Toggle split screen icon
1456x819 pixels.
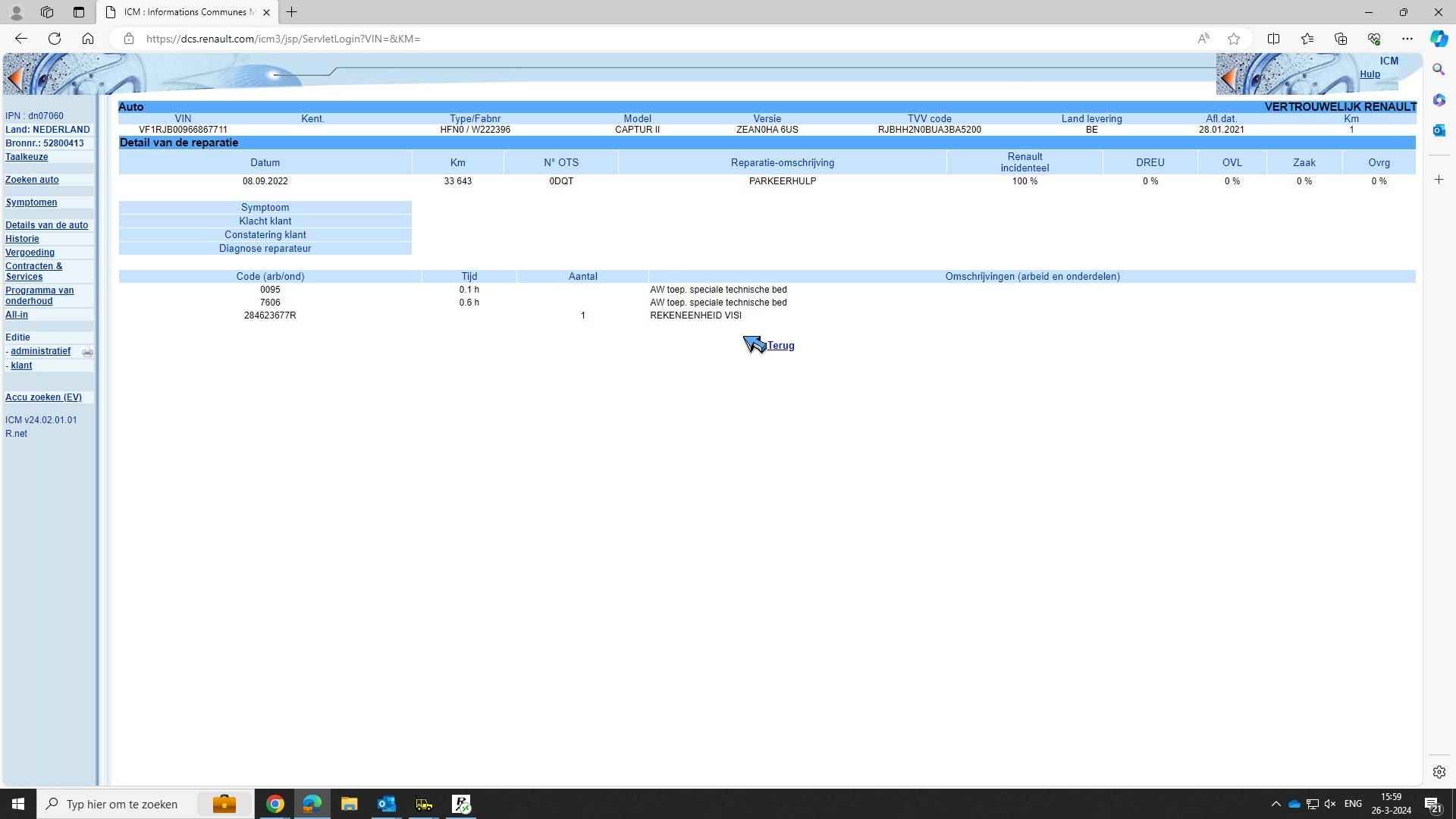pos(1274,39)
